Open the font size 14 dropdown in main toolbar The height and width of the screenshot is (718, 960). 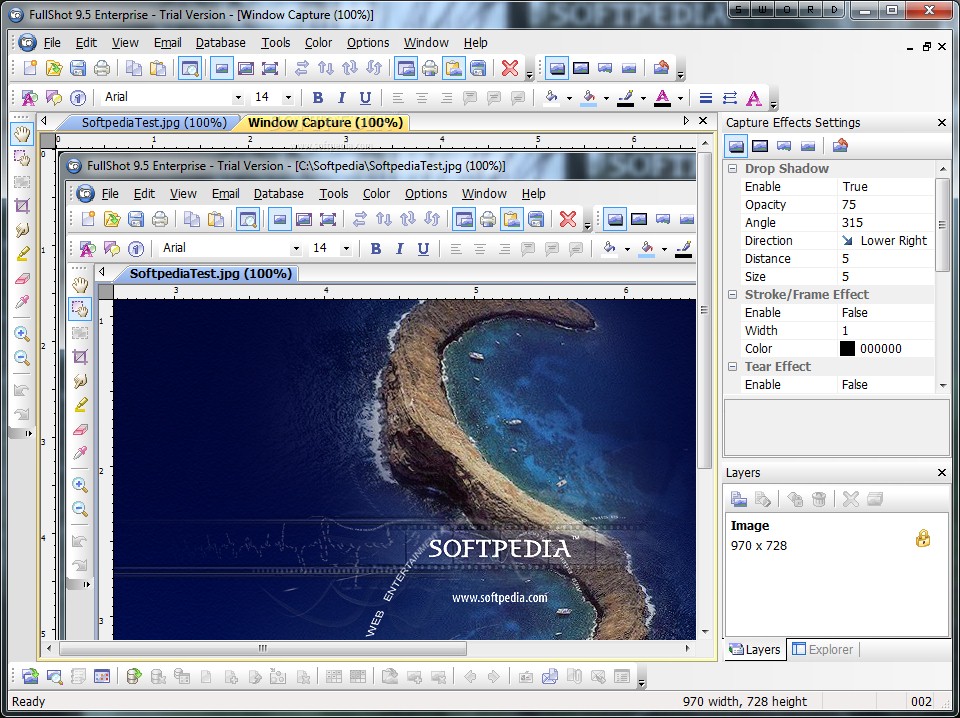pyautogui.click(x=288, y=98)
